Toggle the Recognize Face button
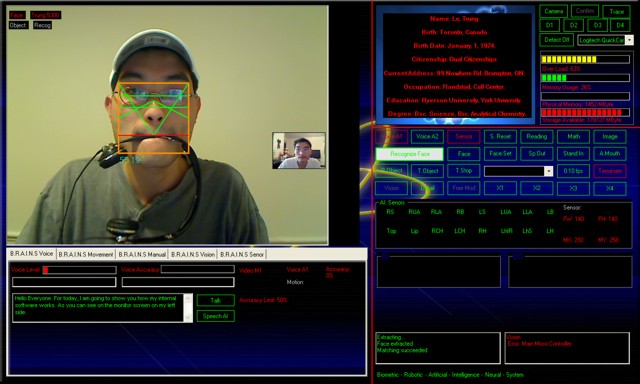This screenshot has width=640, height=384. pyautogui.click(x=409, y=154)
